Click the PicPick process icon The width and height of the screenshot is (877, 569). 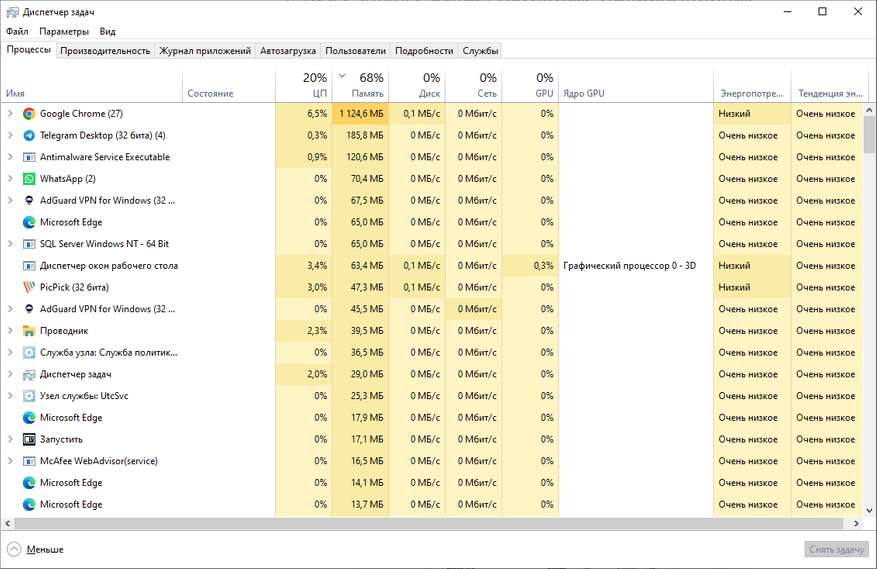[x=29, y=287]
